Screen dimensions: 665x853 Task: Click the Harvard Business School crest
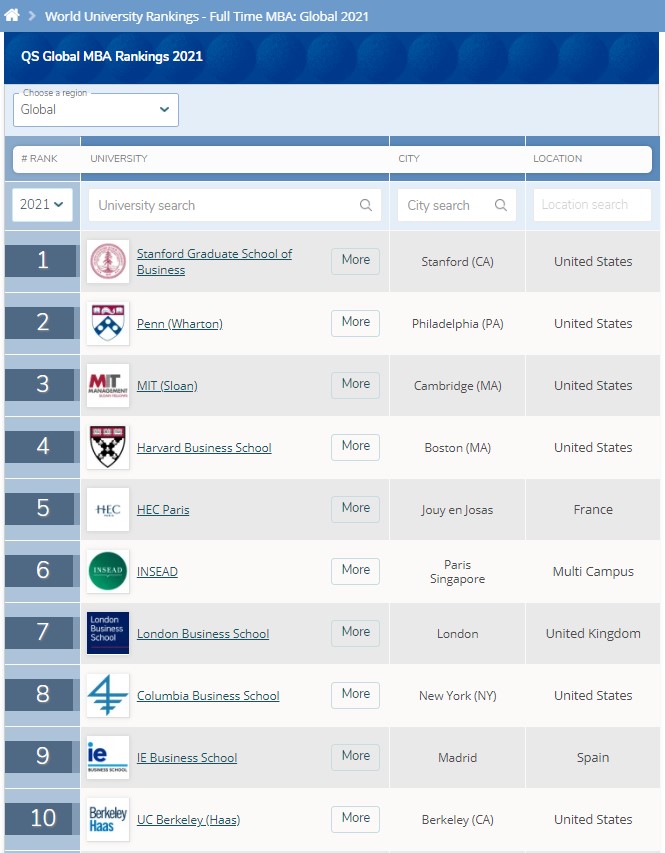pos(108,448)
